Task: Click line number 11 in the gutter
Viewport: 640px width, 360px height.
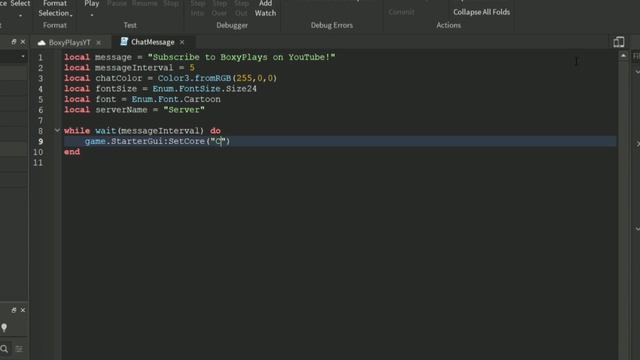Action: tap(38, 162)
